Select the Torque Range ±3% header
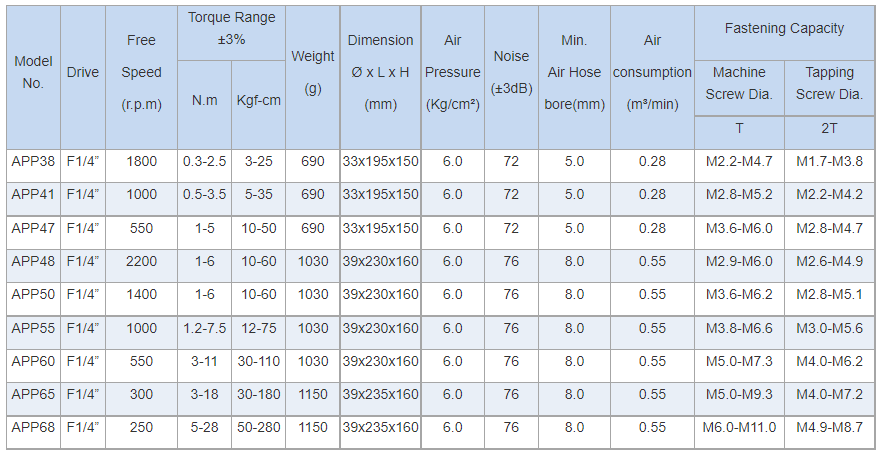 coord(231,28)
